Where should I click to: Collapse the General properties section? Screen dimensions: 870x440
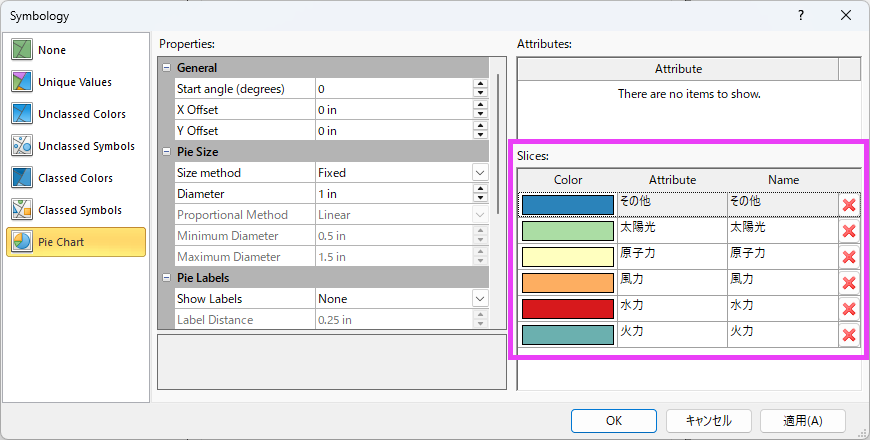click(x=166, y=68)
